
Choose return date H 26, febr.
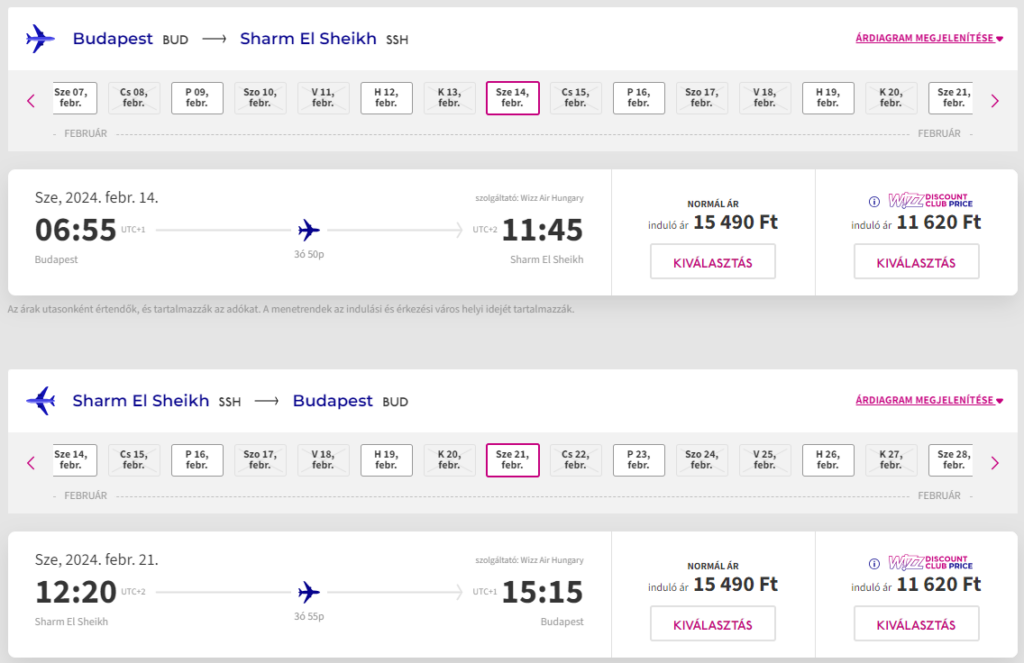827,460
